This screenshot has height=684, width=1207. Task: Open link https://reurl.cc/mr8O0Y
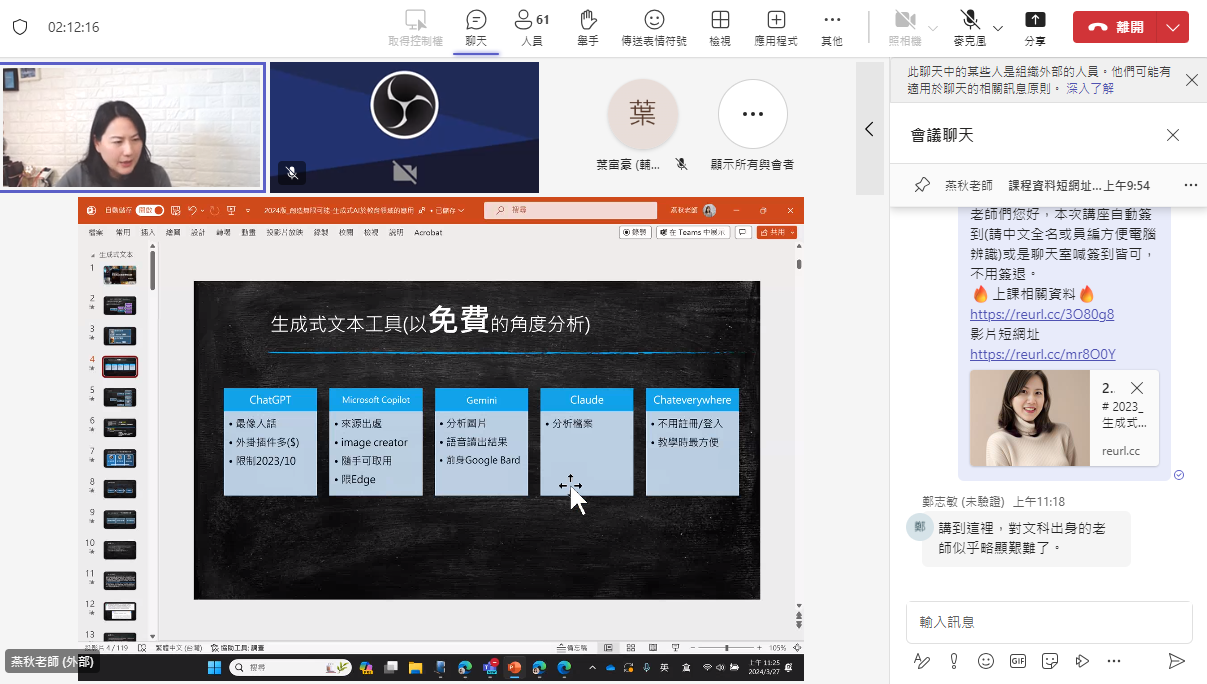click(x=1043, y=354)
